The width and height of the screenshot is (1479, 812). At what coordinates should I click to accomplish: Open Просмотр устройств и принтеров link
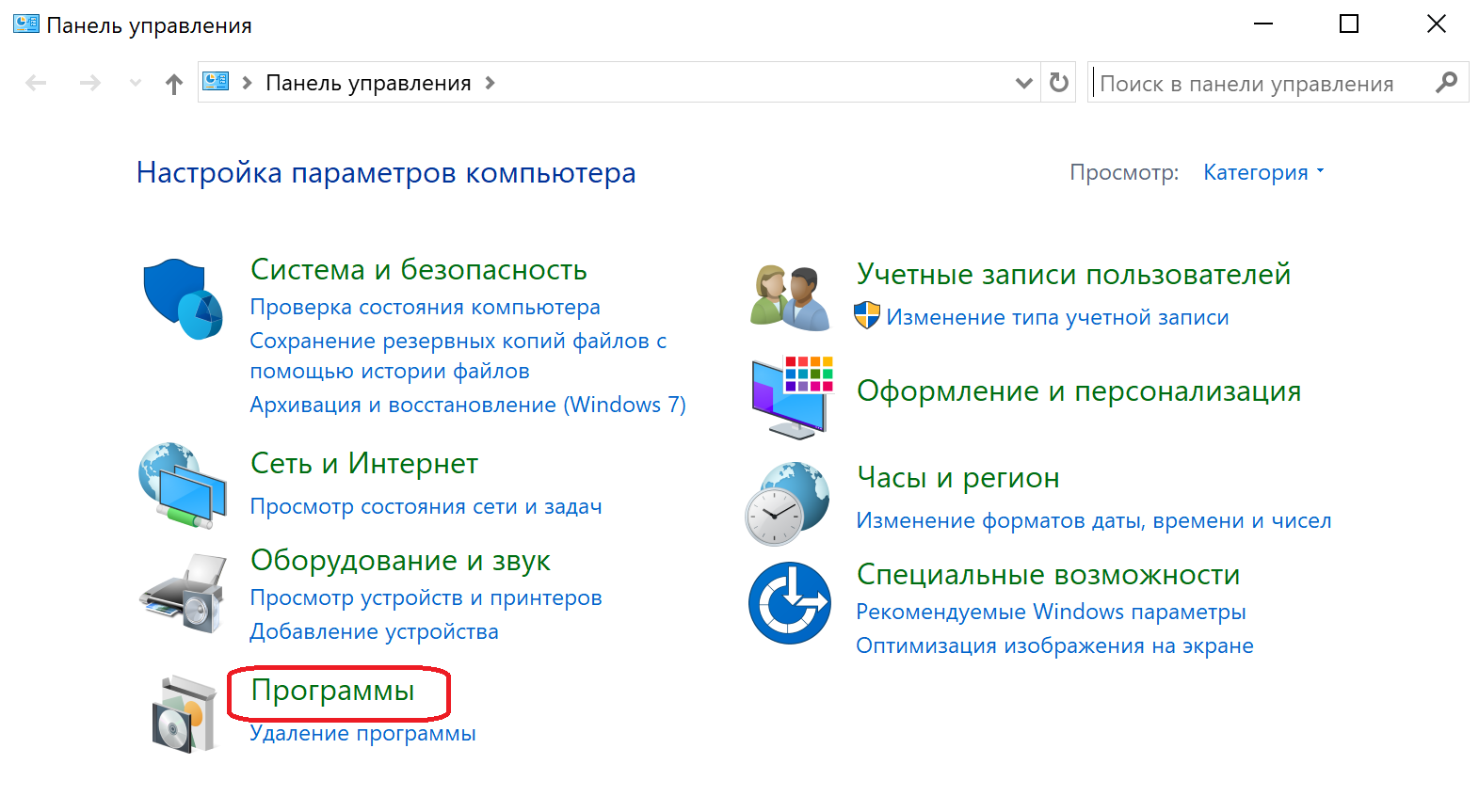point(426,597)
